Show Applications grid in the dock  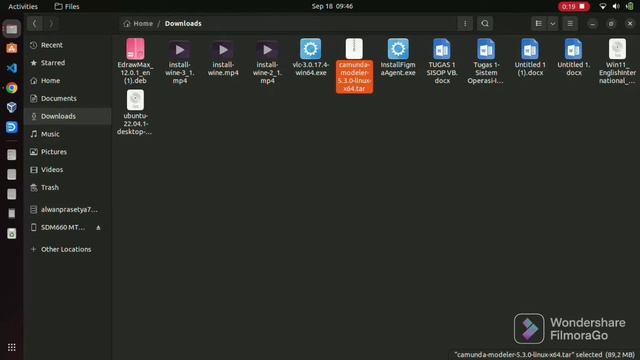click(12, 347)
